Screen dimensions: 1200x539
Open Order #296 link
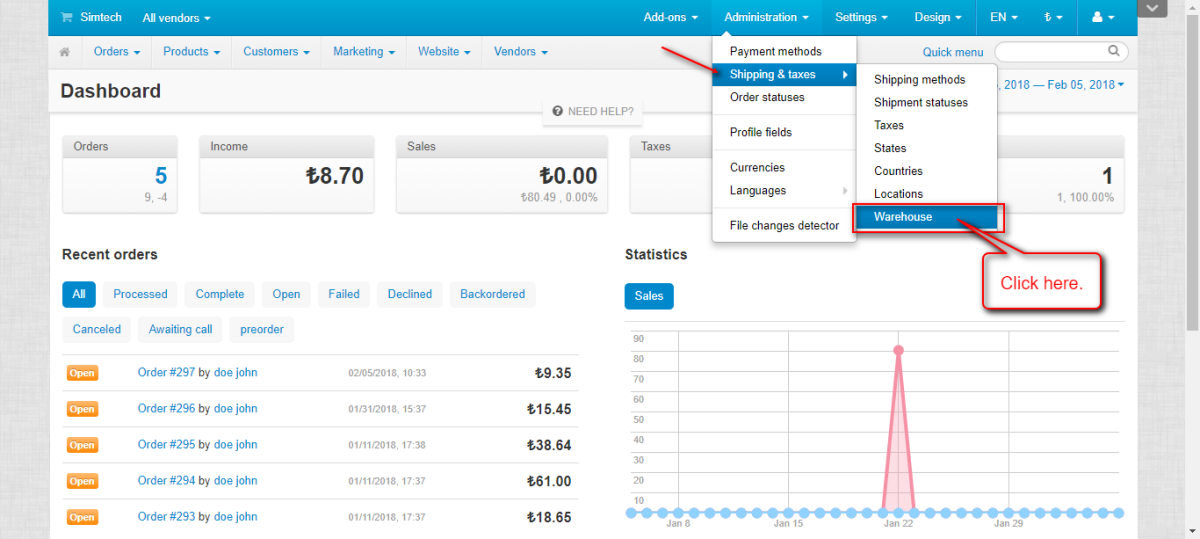166,408
